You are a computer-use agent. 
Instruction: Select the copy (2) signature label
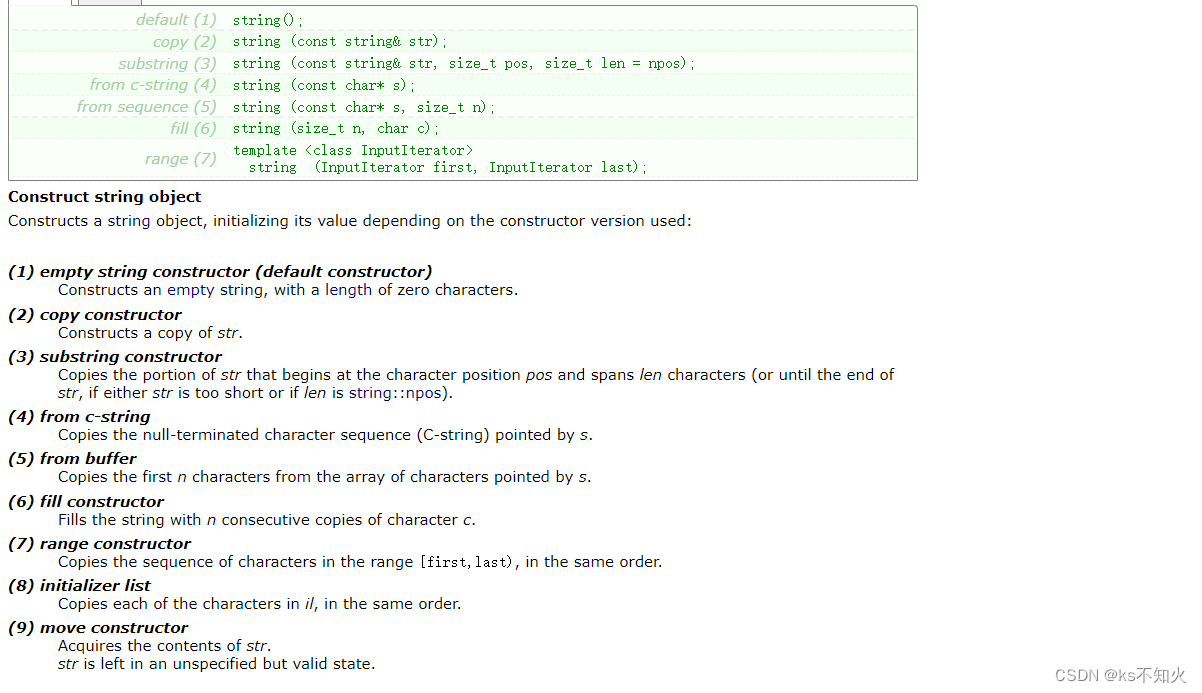pyautogui.click(x=184, y=42)
